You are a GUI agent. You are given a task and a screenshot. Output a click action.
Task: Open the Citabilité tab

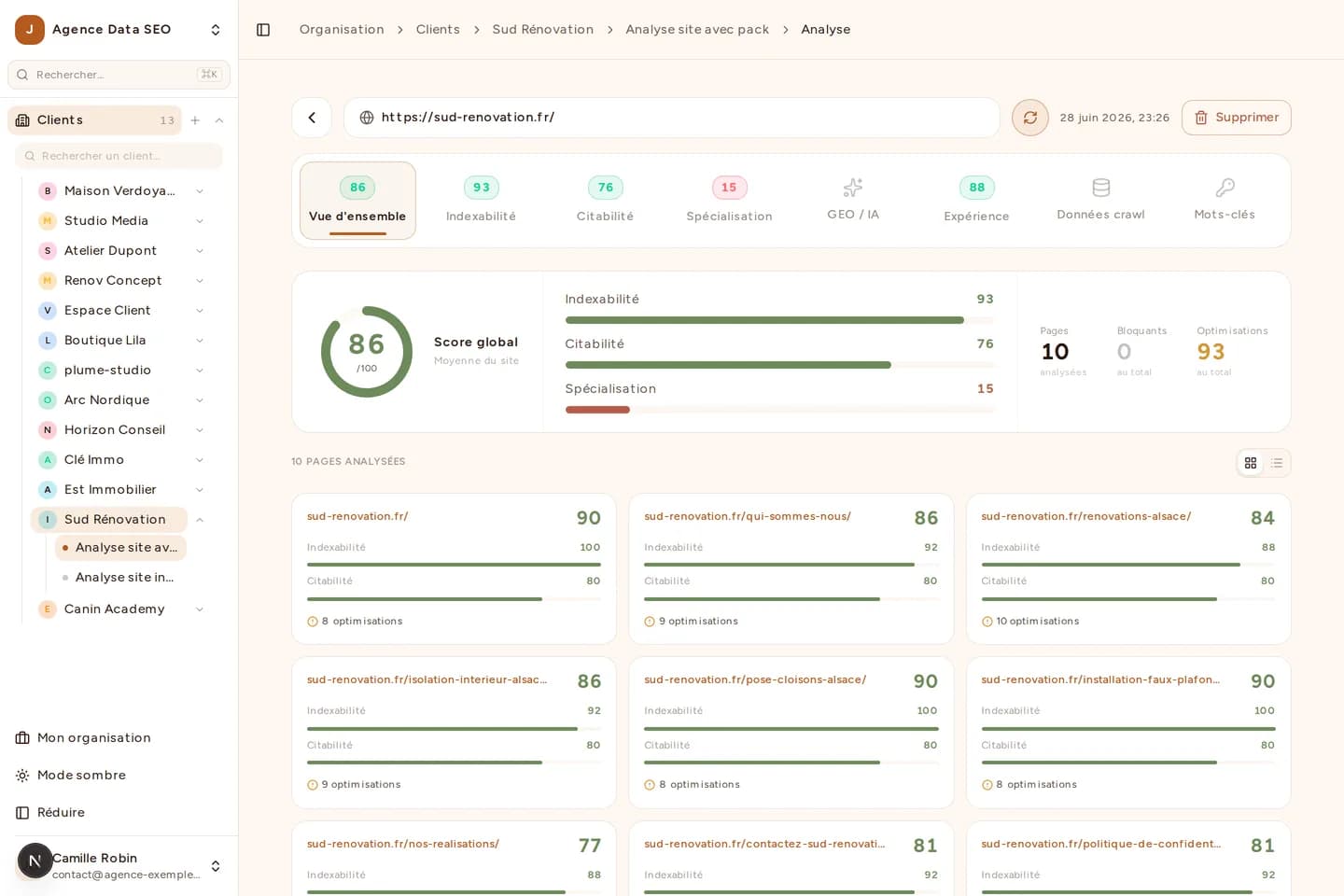(605, 201)
